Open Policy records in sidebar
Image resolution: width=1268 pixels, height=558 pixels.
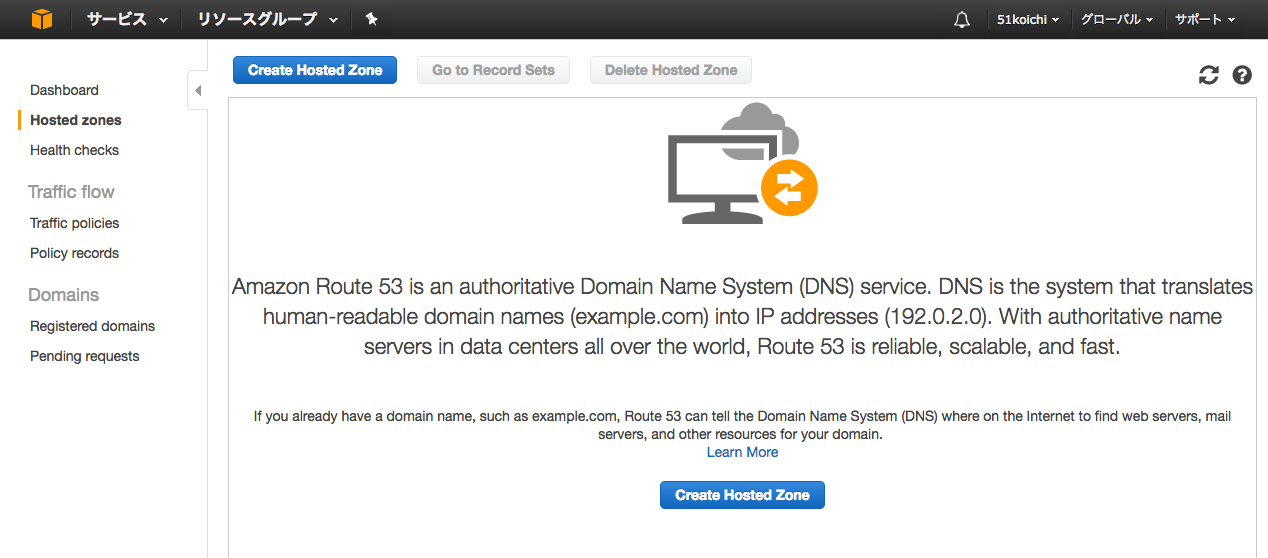pos(74,253)
